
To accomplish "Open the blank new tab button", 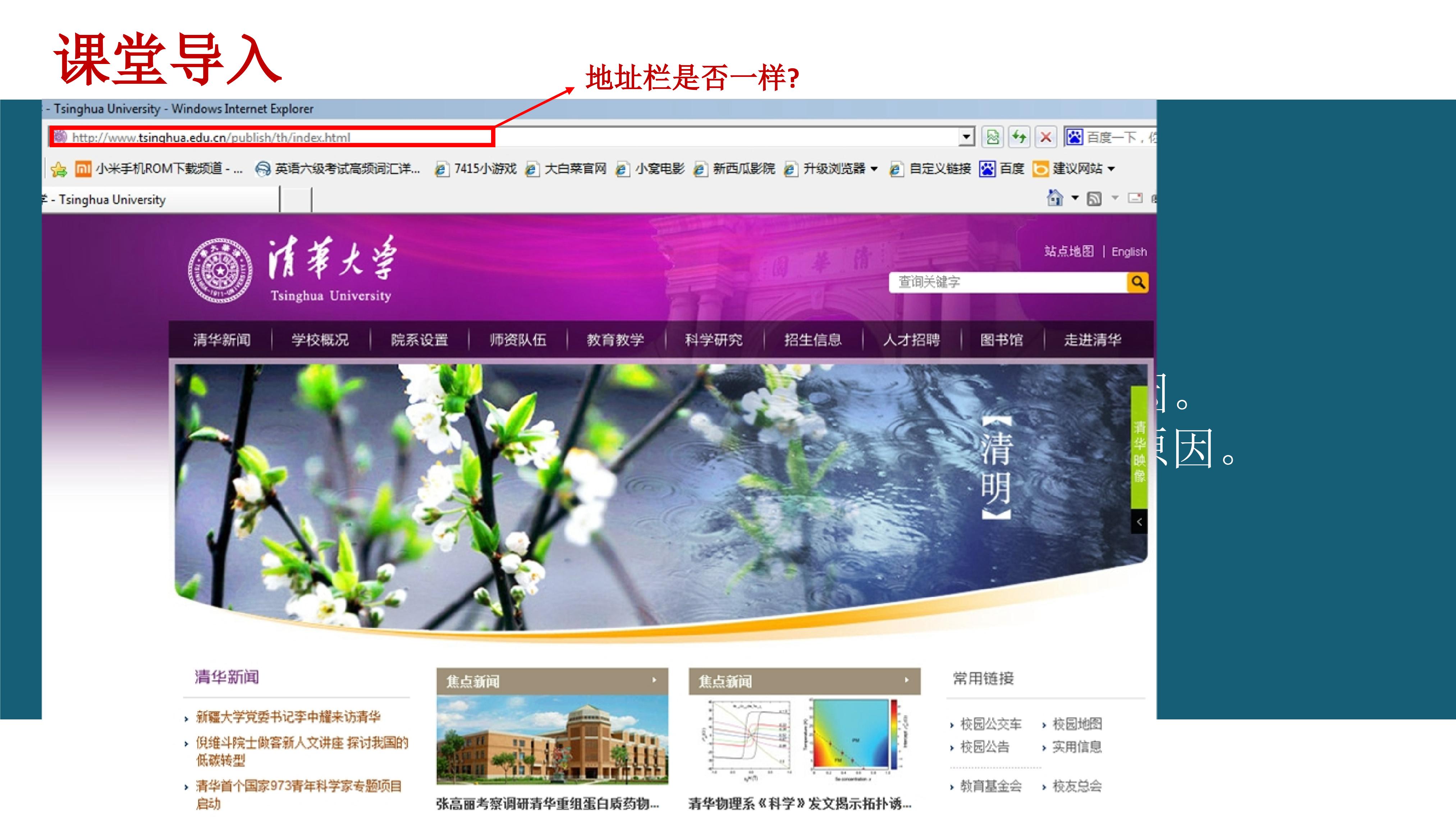I will pyautogui.click(x=296, y=200).
